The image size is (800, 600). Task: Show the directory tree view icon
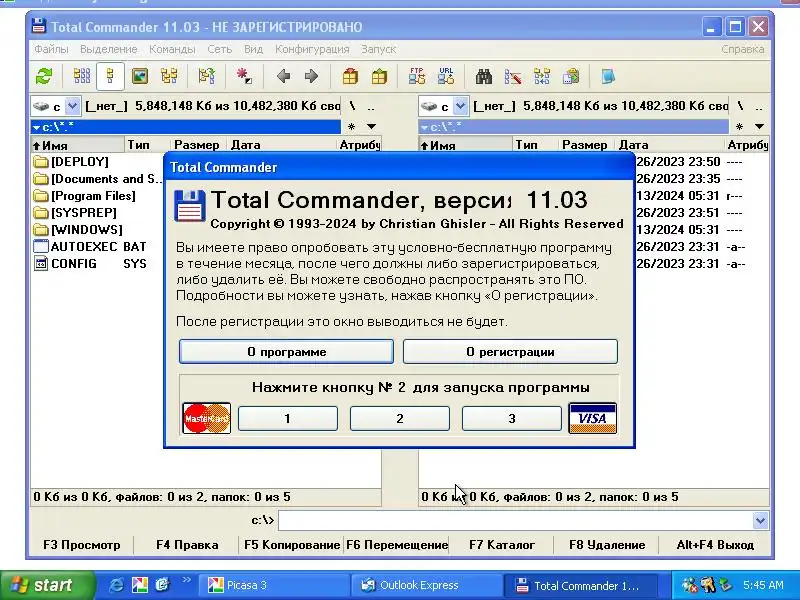click(x=169, y=77)
